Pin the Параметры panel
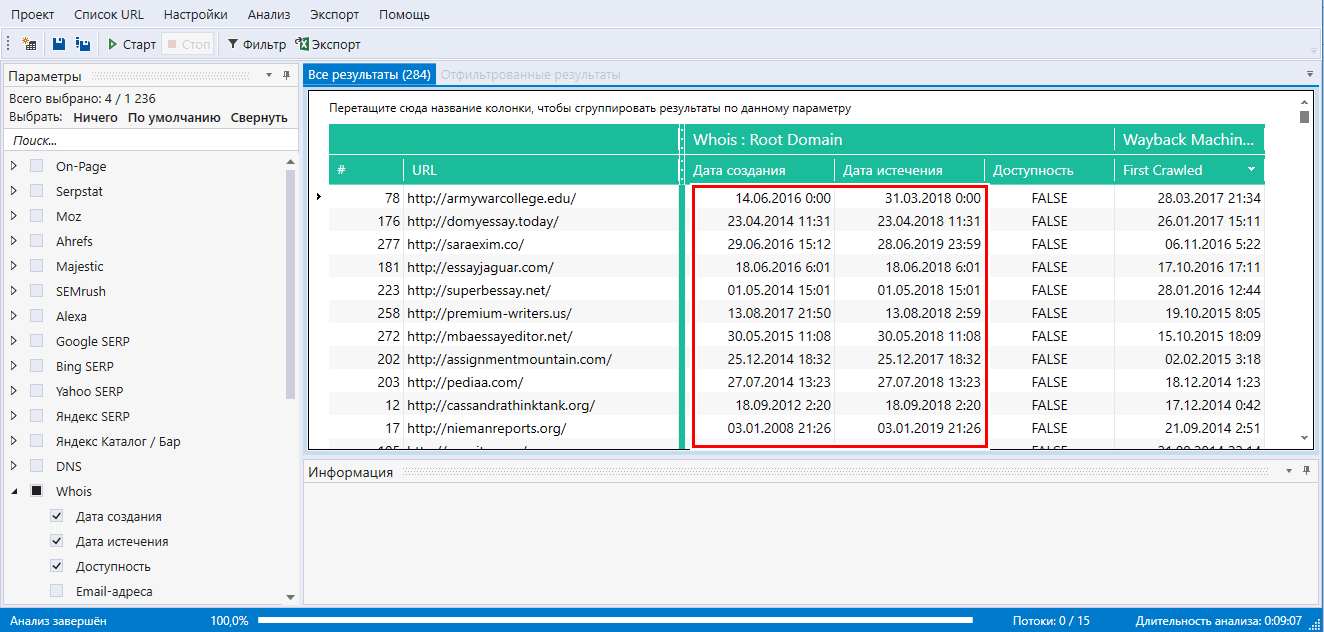 tap(286, 76)
